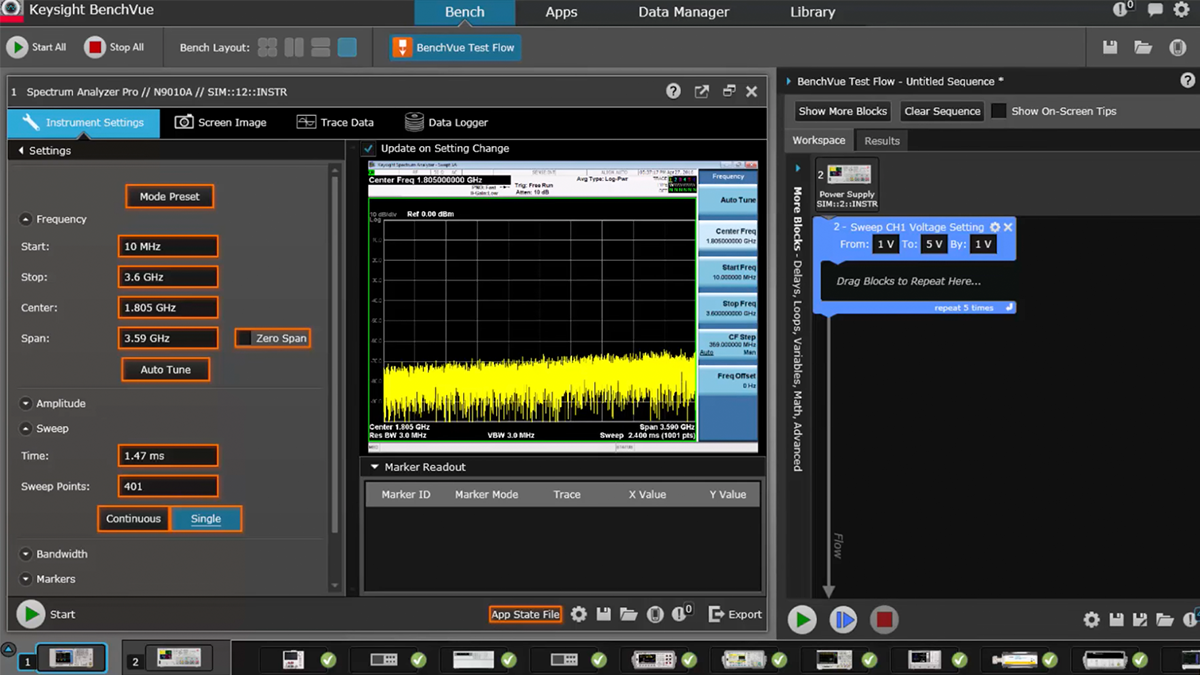Click the Auto Tune button

165,370
